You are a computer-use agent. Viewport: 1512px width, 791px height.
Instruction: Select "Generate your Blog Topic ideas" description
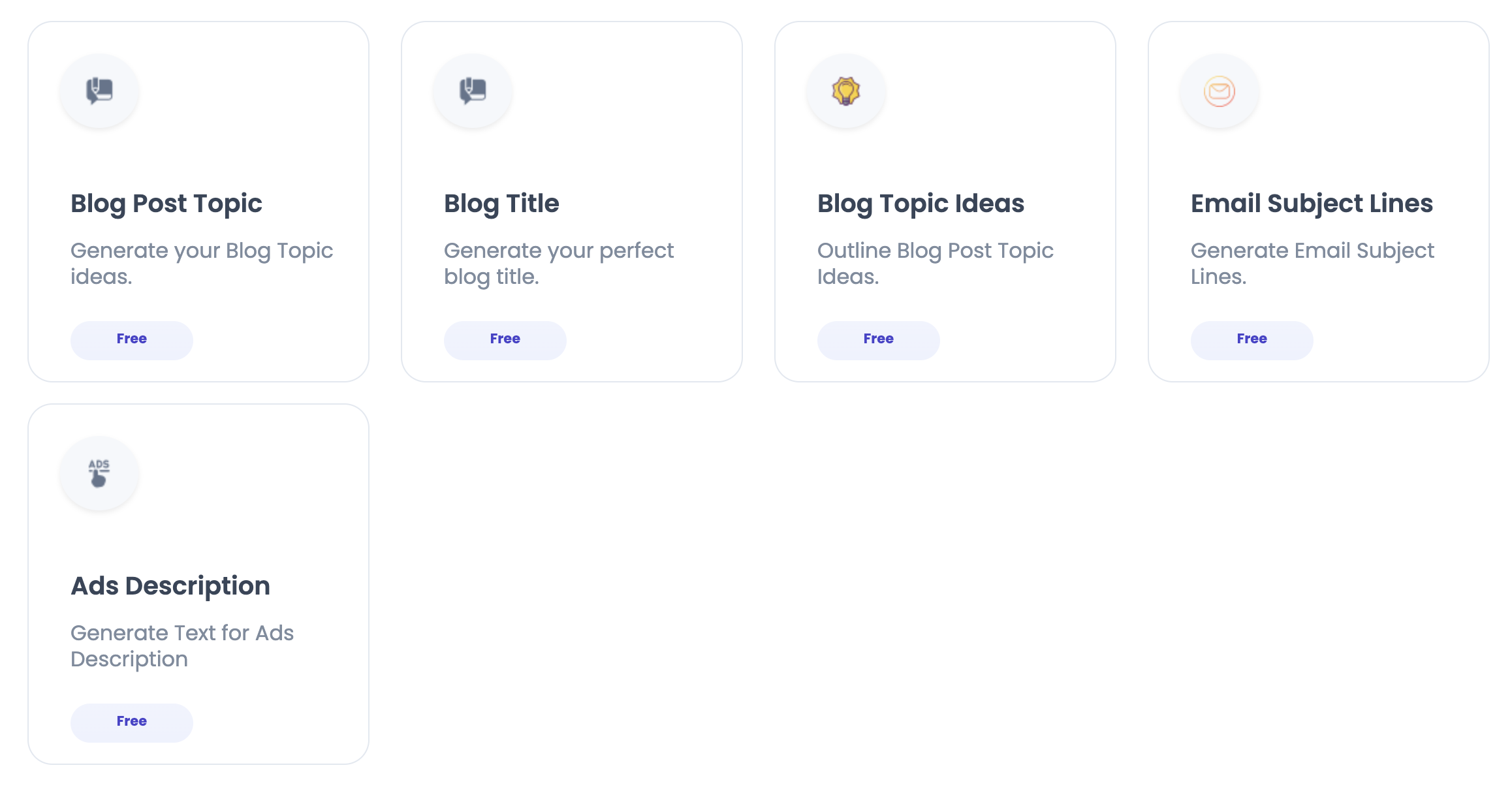click(202, 264)
